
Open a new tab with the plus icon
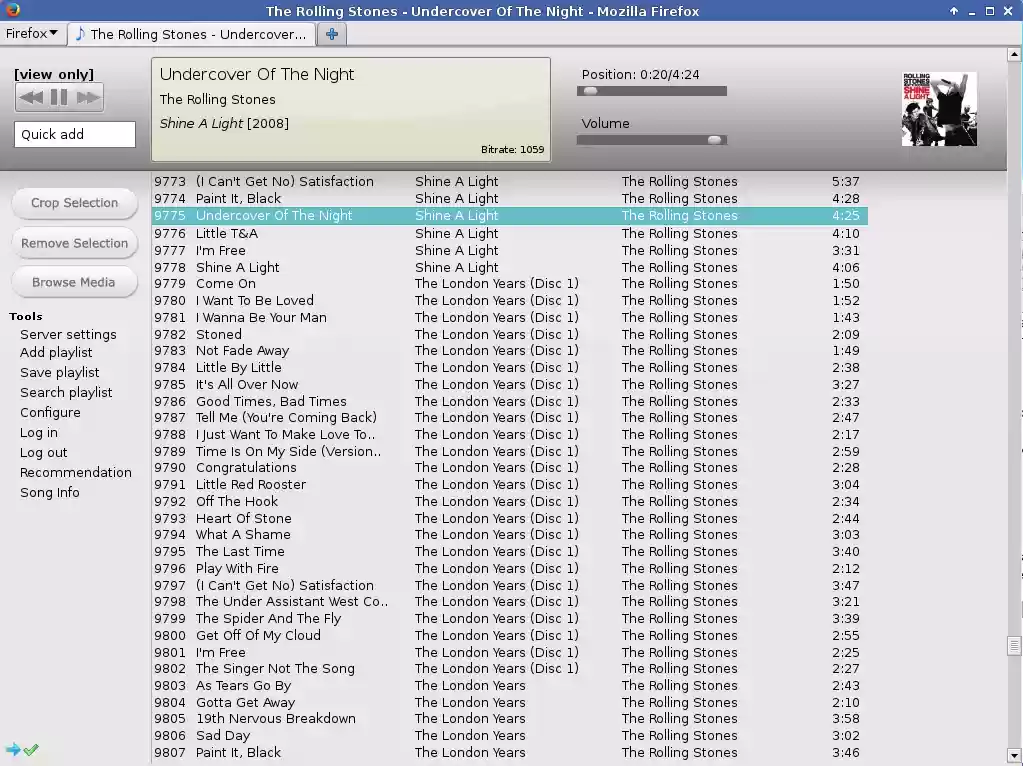tap(332, 34)
